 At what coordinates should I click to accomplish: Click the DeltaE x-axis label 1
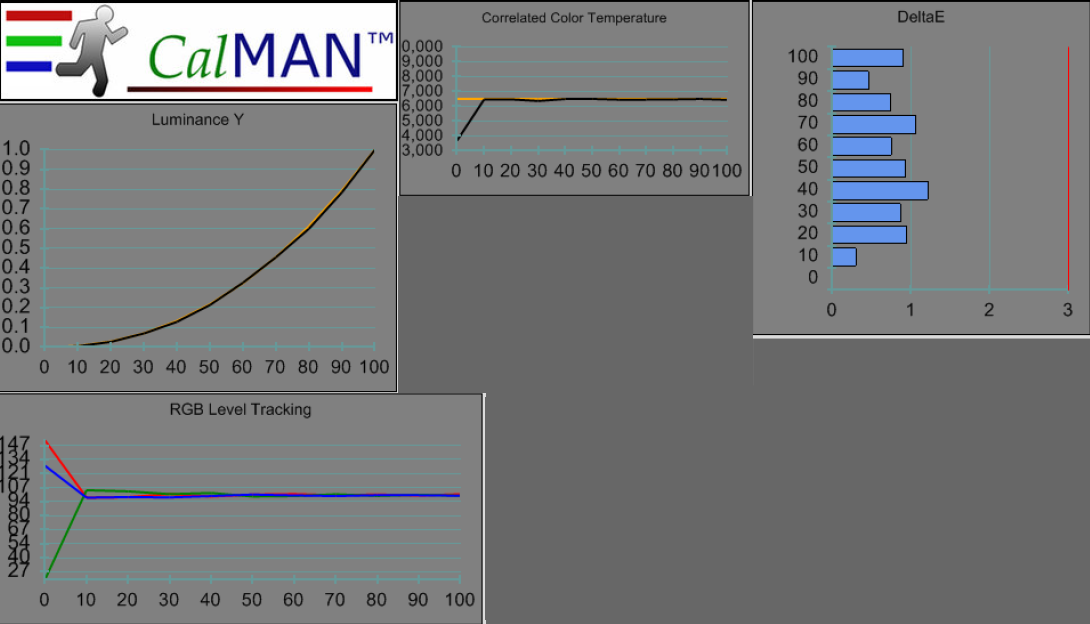910,310
